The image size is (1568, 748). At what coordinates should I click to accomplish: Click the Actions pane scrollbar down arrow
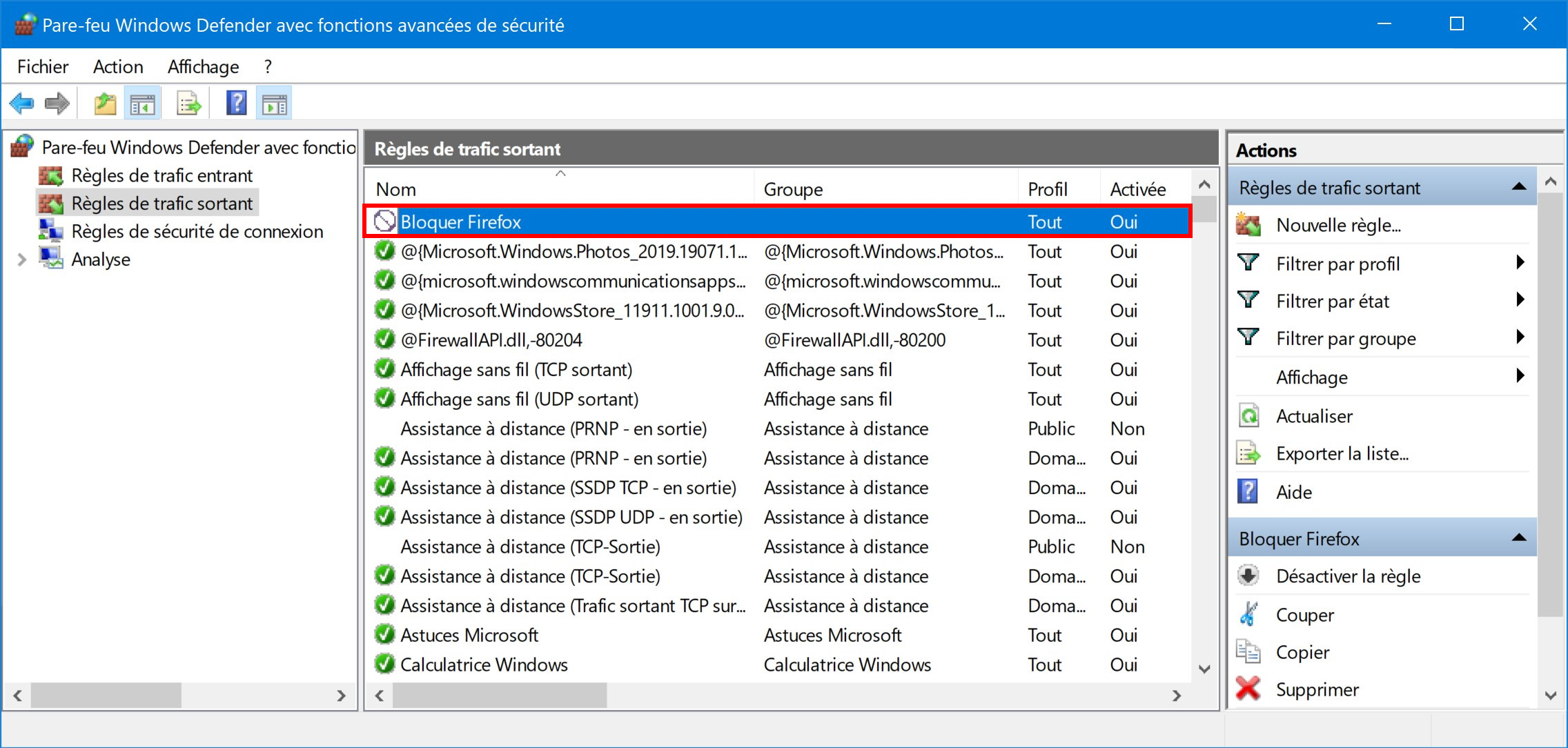point(1550,695)
